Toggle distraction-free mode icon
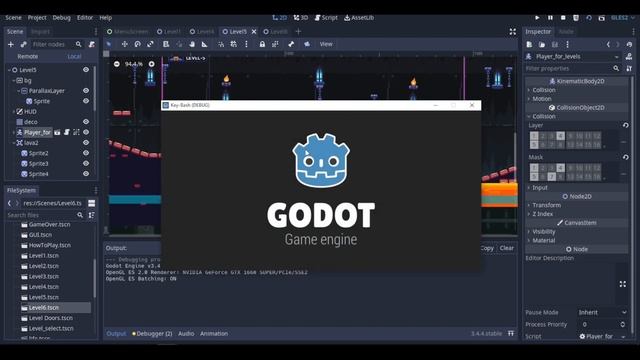Image resolution: width=640 pixels, height=360 pixels. pyautogui.click(x=513, y=31)
